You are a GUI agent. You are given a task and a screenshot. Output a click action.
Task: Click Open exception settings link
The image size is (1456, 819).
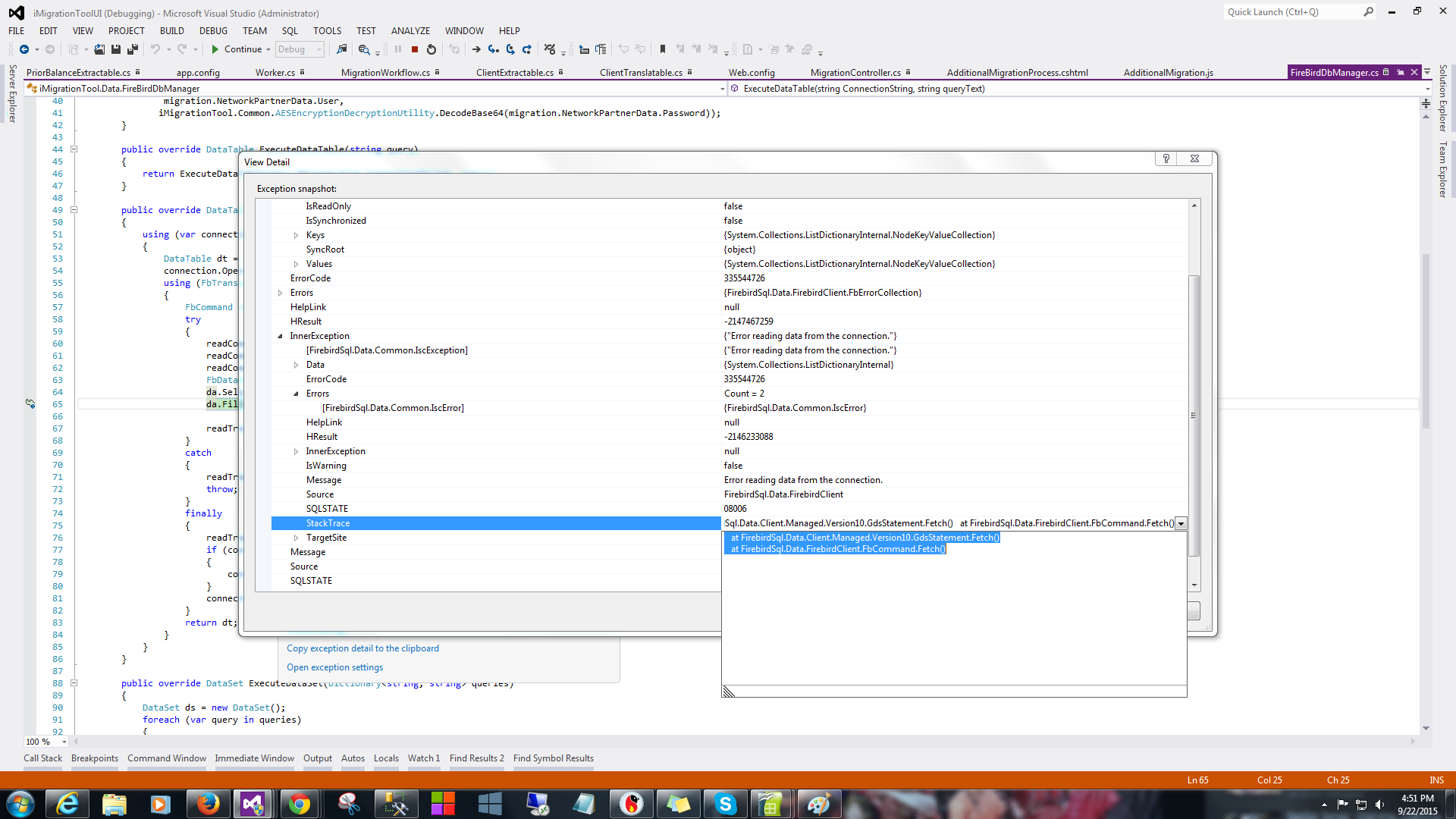click(334, 667)
